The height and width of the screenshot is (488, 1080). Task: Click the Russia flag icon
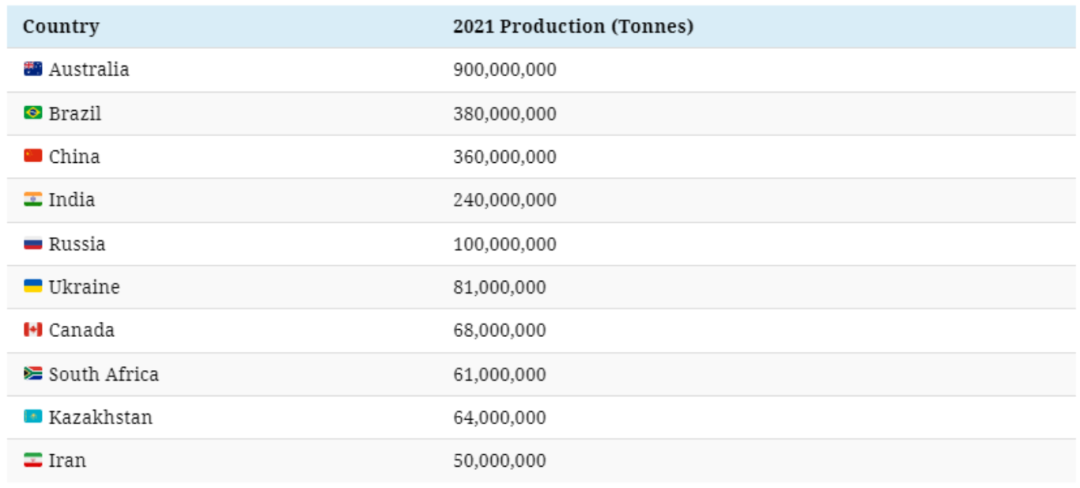pos(33,244)
